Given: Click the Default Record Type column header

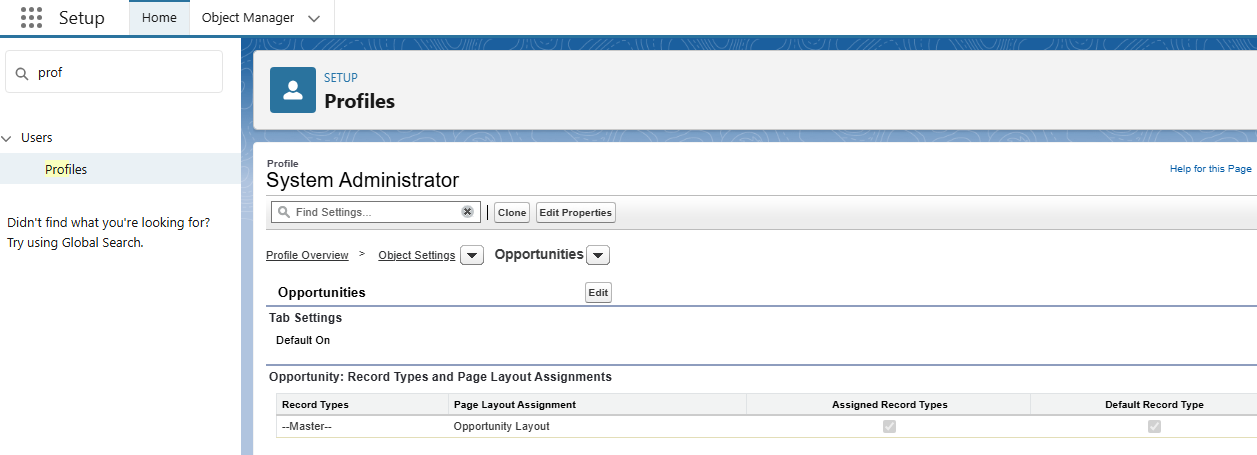Looking at the screenshot, I should coord(1154,404).
